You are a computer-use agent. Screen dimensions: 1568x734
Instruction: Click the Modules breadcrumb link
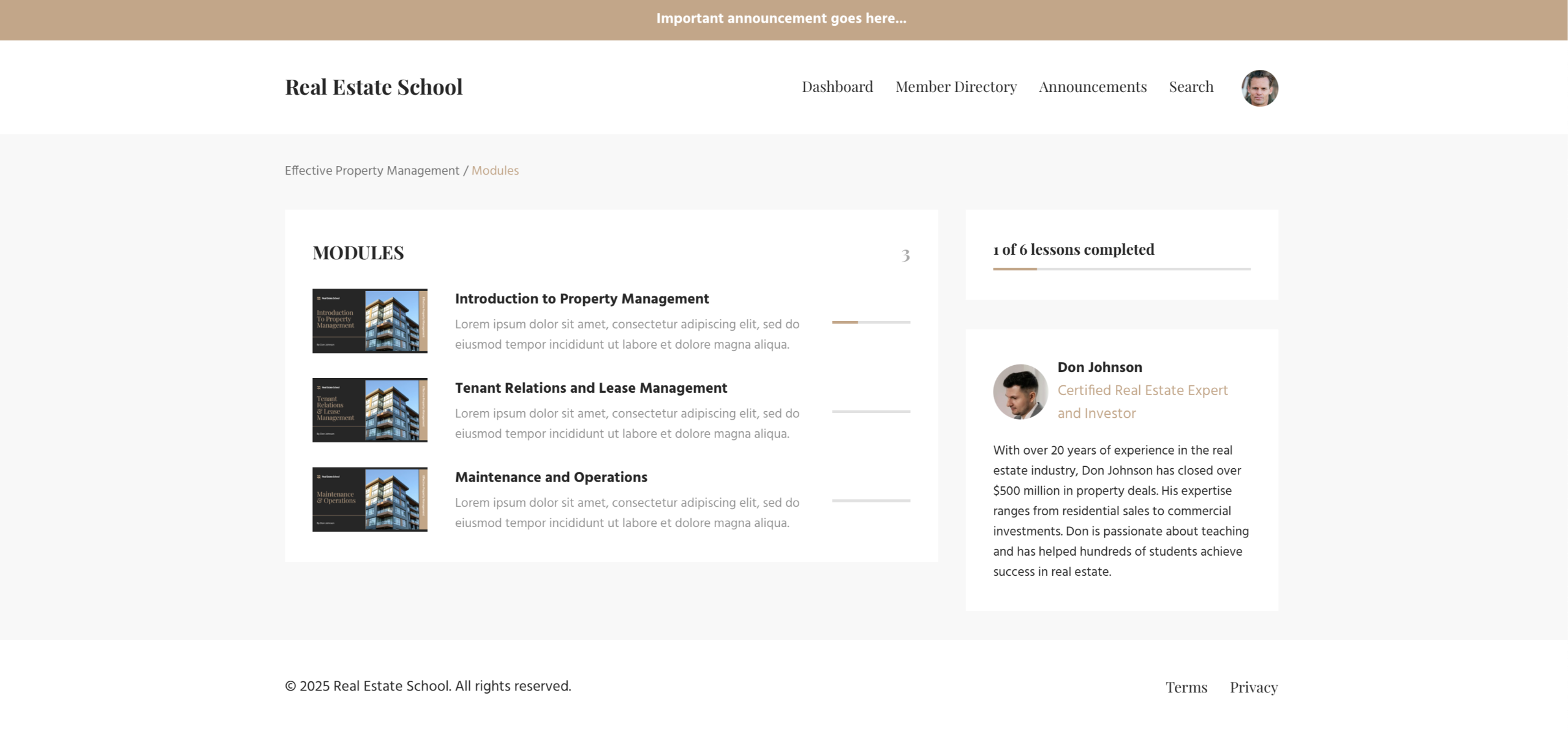(x=495, y=170)
